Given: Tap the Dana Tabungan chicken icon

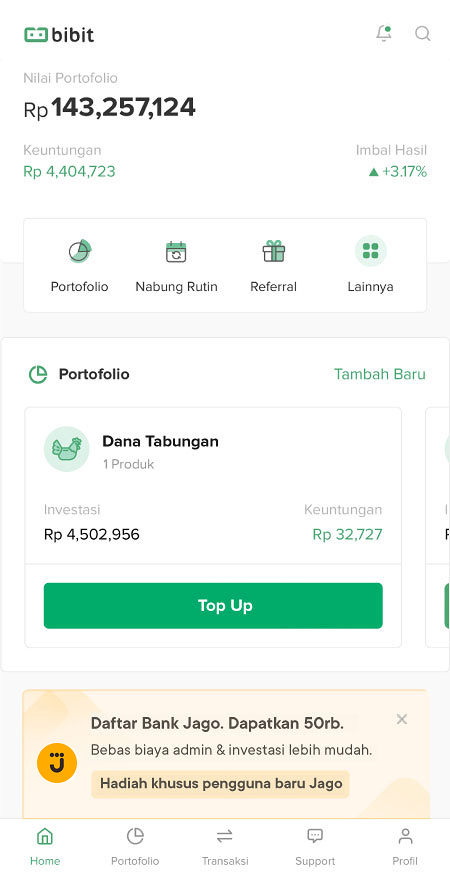Looking at the screenshot, I should tap(66, 449).
